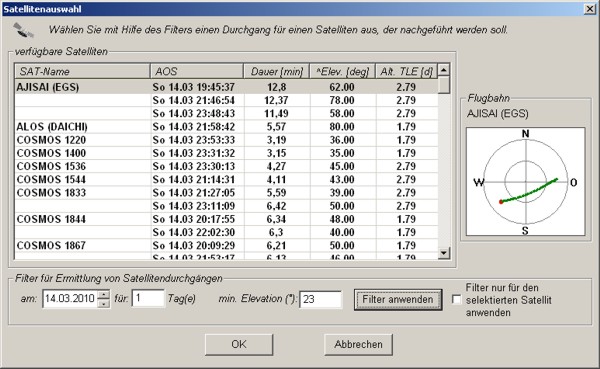Click the AOS cell So 14.03 21:27:05
The height and width of the screenshot is (369, 600).
194,193
